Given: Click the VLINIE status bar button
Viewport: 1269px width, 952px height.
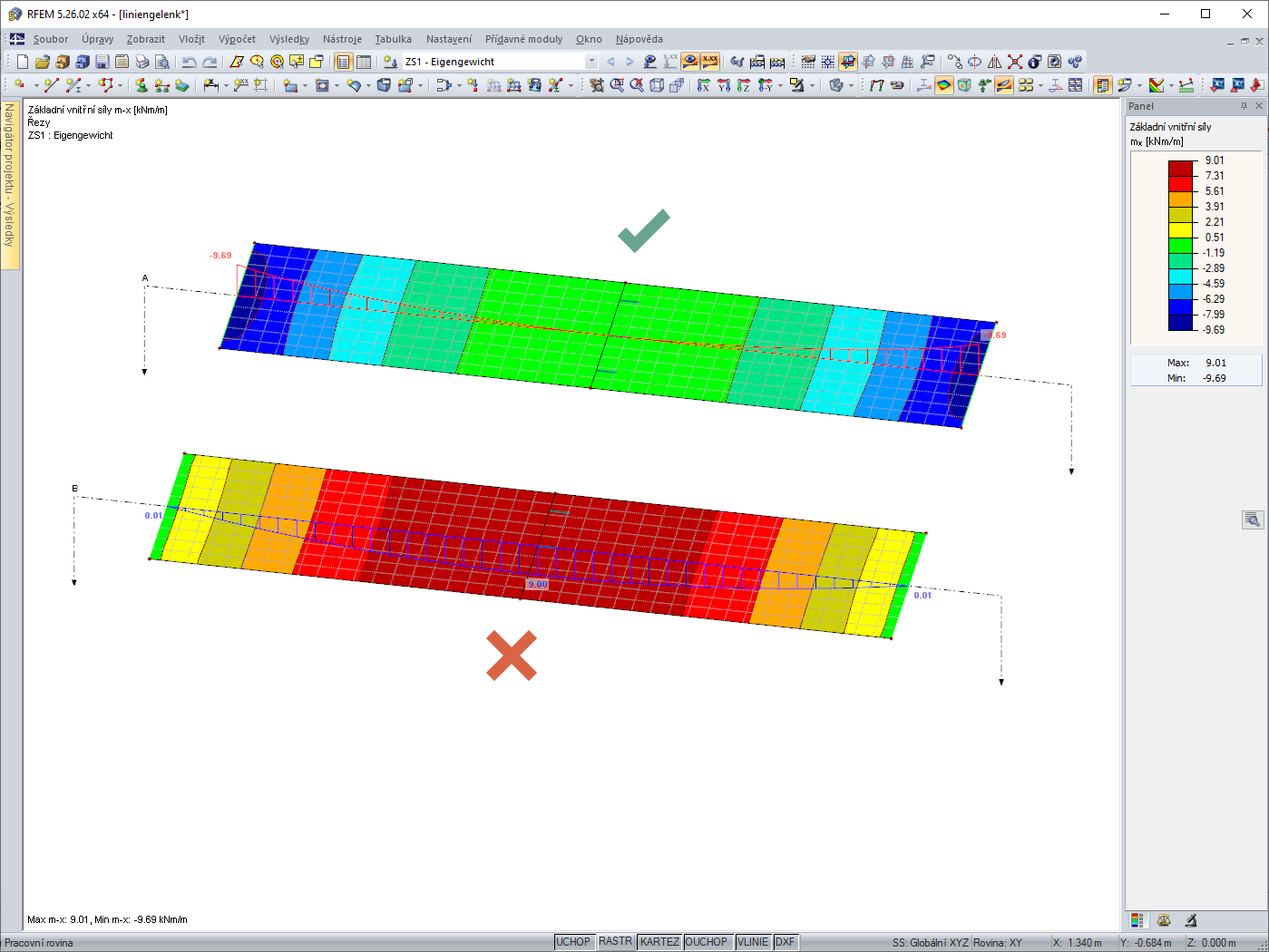Looking at the screenshot, I should [753, 942].
